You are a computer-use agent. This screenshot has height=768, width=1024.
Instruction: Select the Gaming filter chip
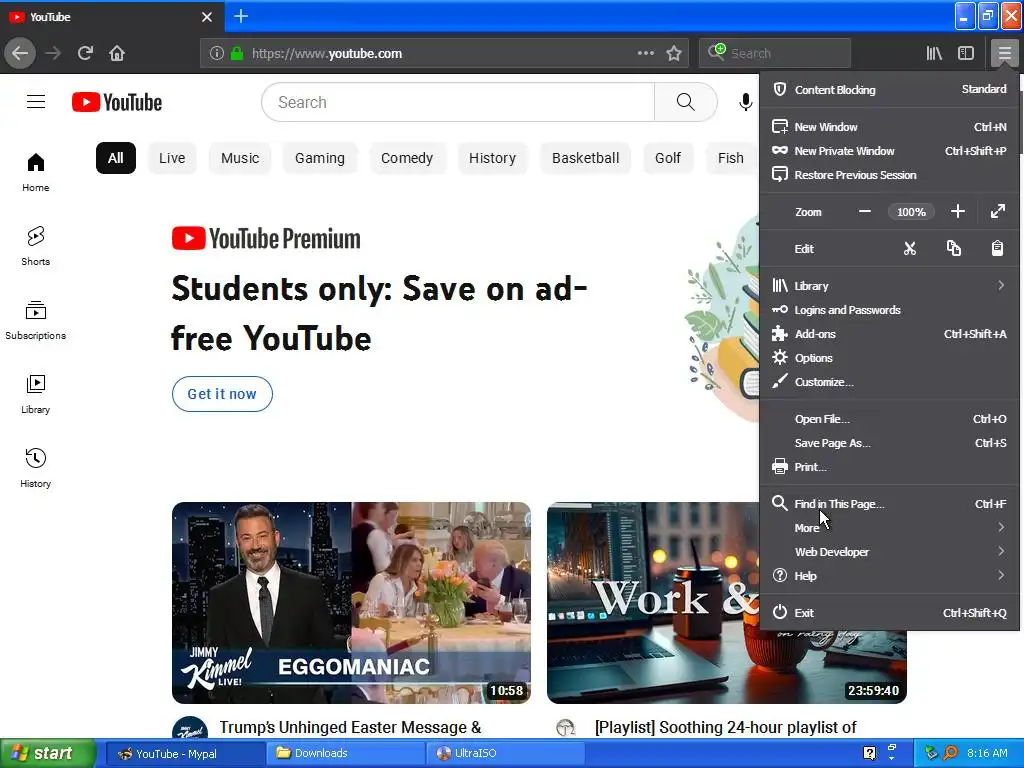tap(319, 158)
